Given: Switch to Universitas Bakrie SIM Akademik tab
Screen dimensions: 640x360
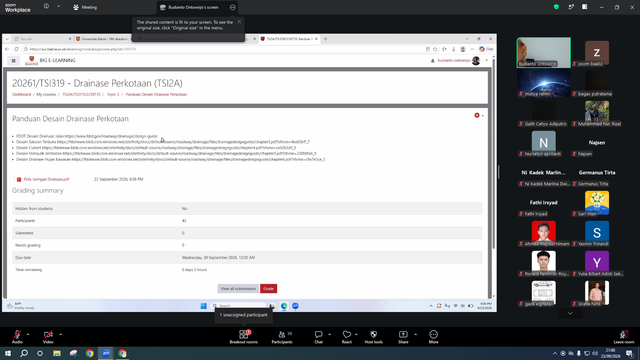Looking at the screenshot, I should click(x=104, y=39).
